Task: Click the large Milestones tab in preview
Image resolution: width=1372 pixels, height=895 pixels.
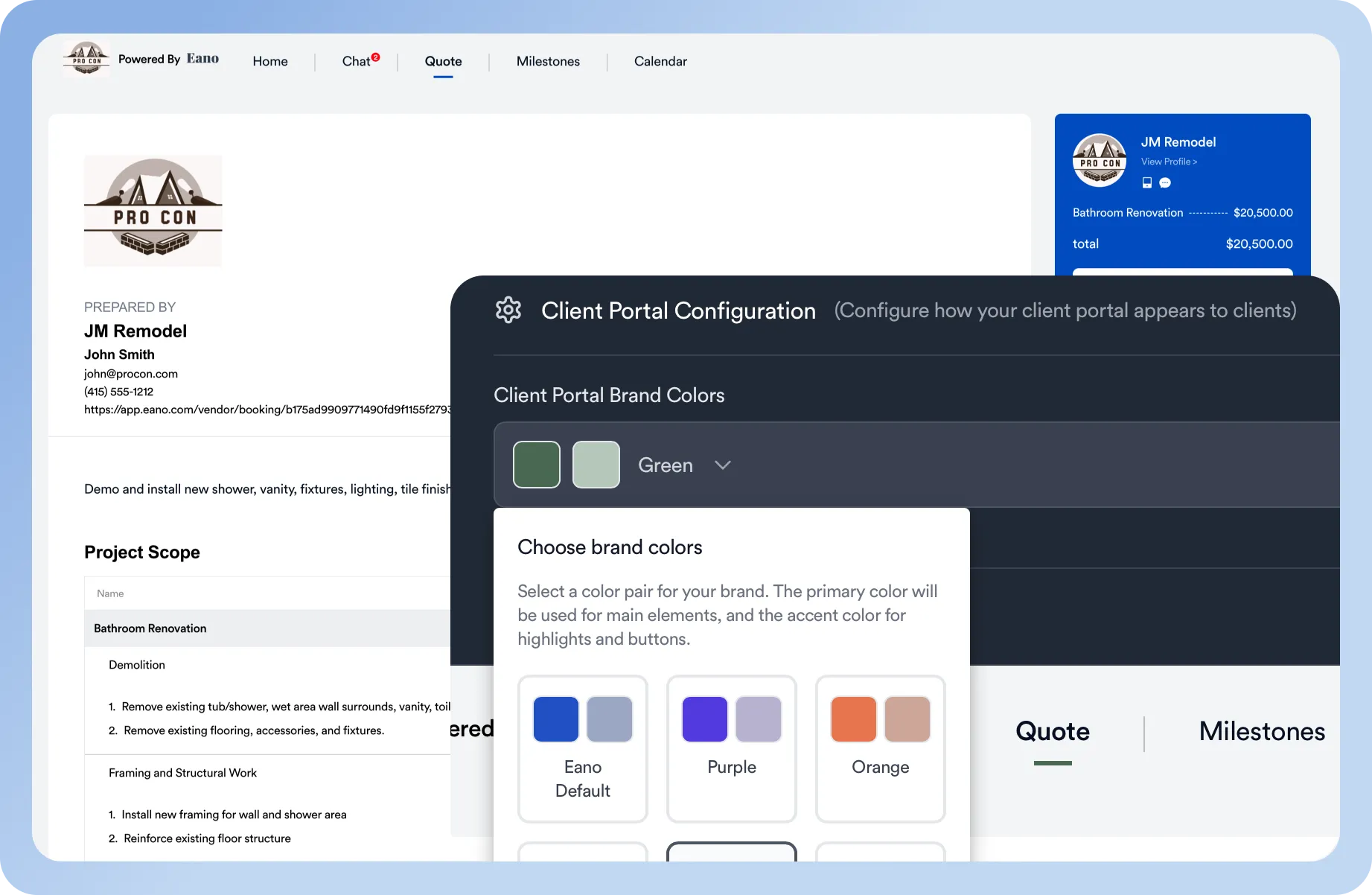Action: pyautogui.click(x=1262, y=731)
